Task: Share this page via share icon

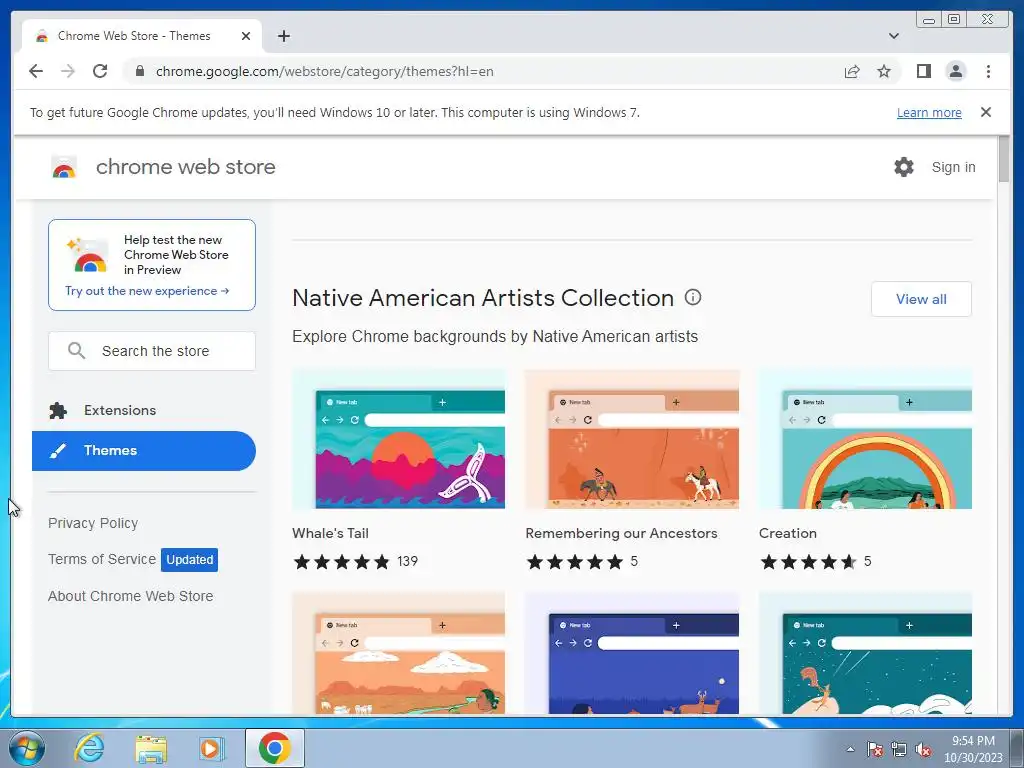Action: [x=852, y=71]
